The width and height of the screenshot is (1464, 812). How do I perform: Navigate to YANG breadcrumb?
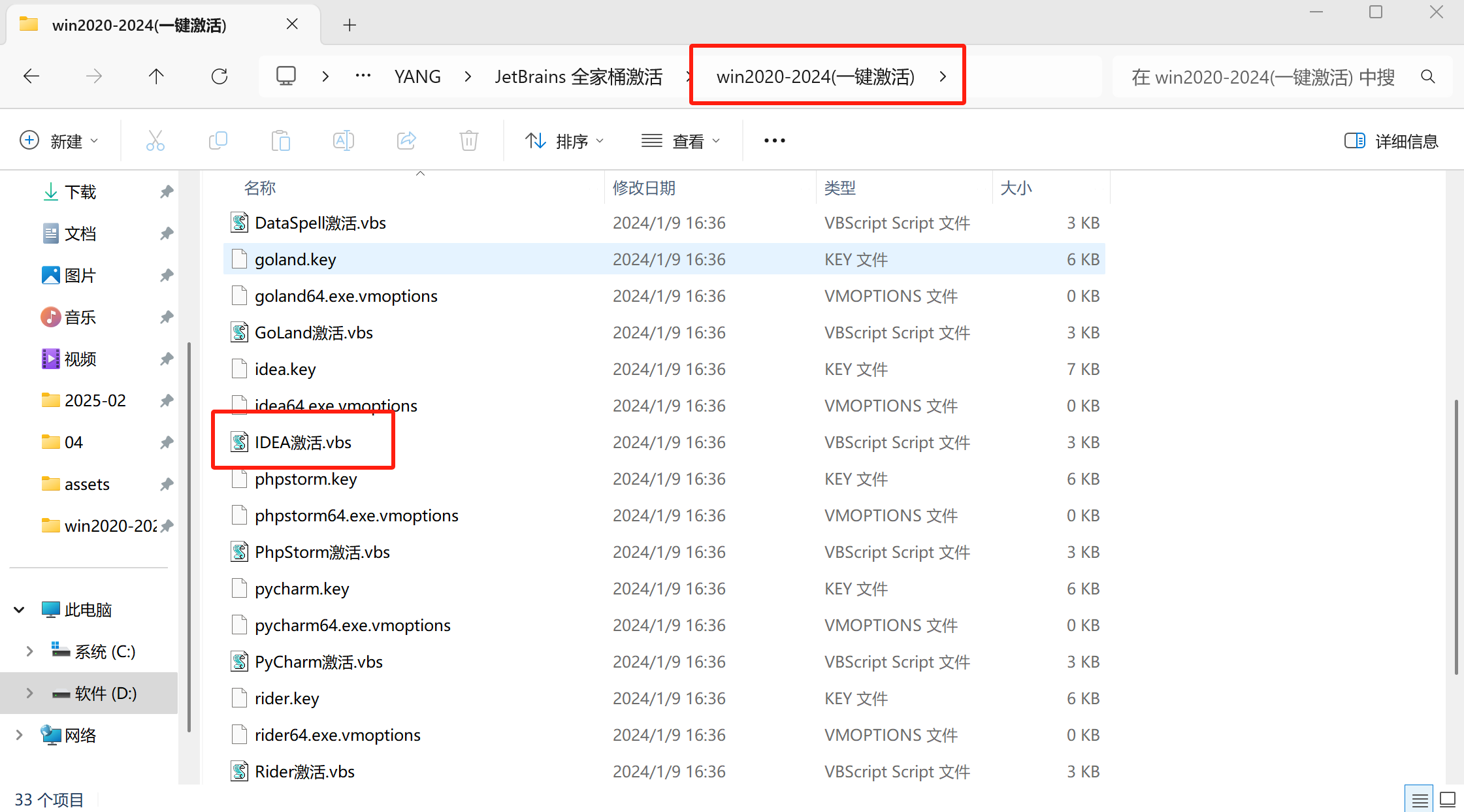(417, 76)
